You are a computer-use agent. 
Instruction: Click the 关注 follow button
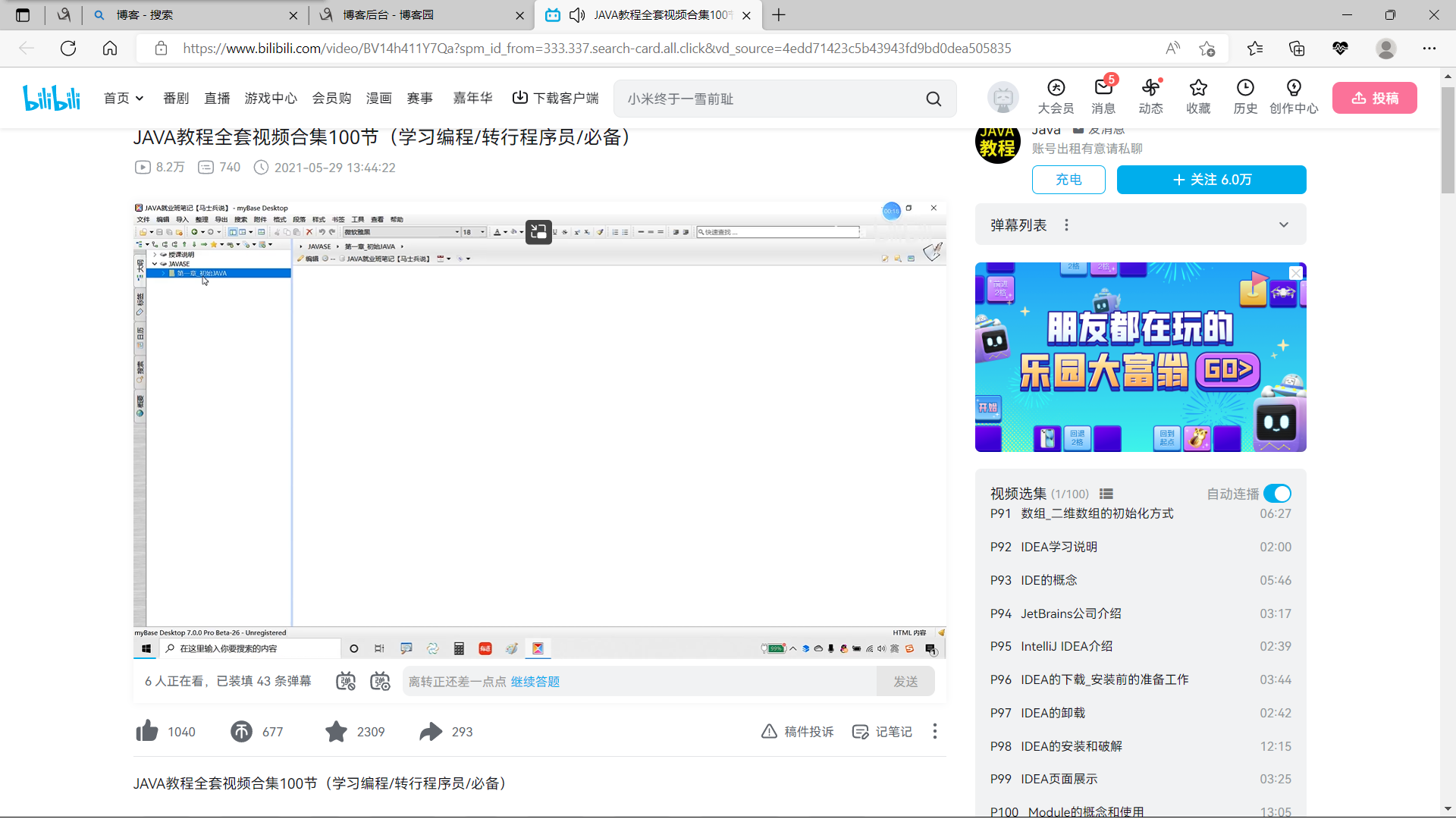[1211, 180]
